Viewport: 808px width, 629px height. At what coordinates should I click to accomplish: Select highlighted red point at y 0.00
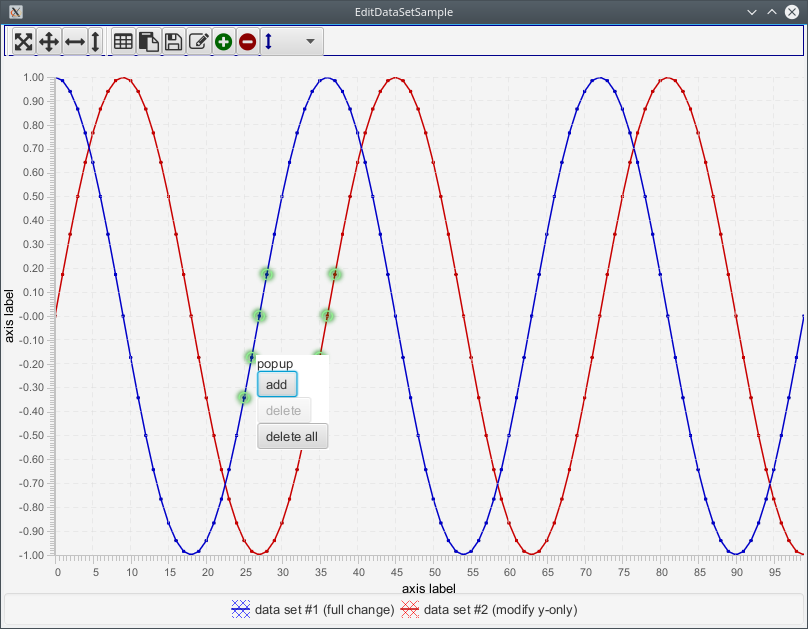click(327, 316)
